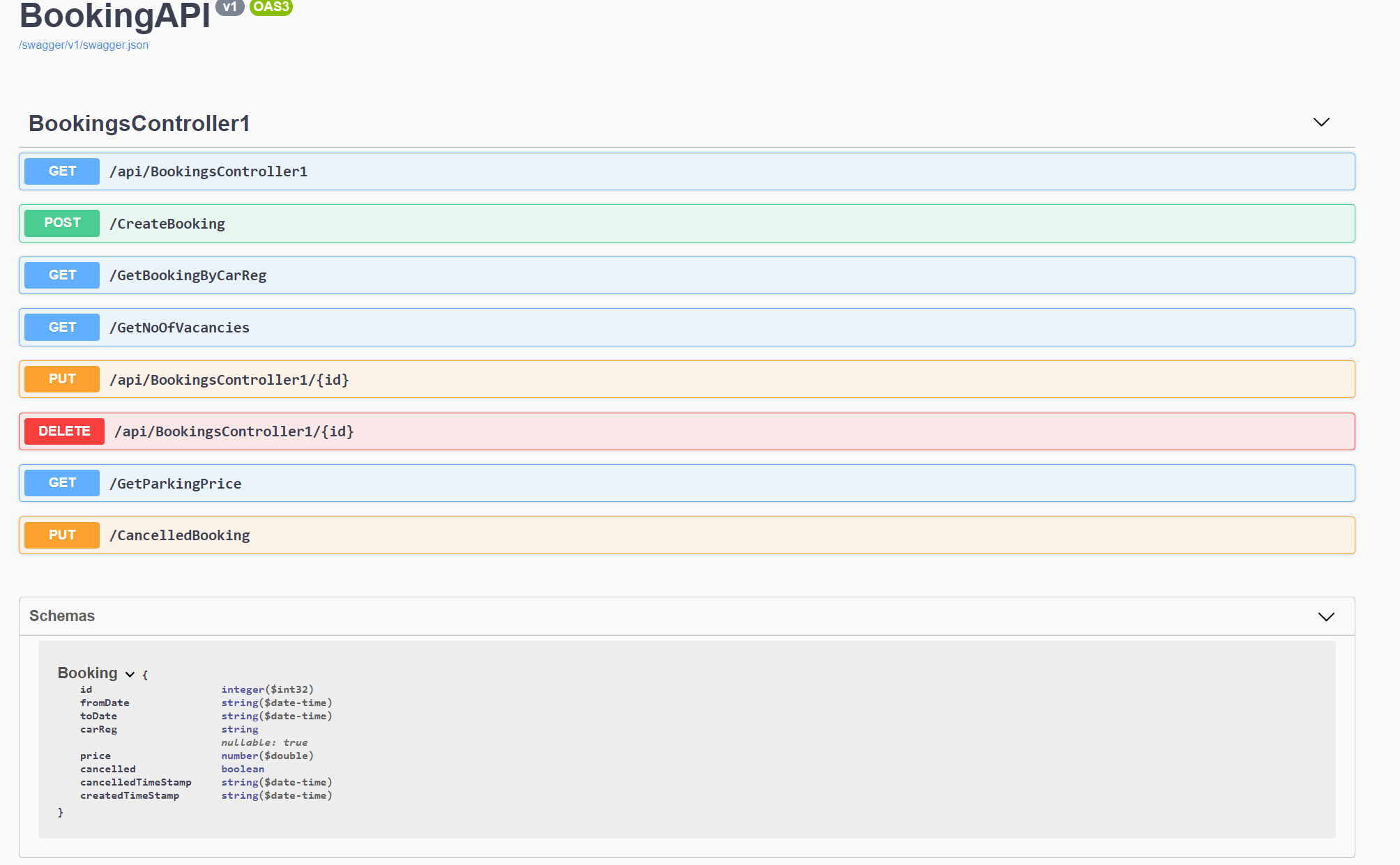Expand POST /CreateBooking operation
Image resolution: width=1400 pixels, height=865 pixels.
tap(687, 224)
